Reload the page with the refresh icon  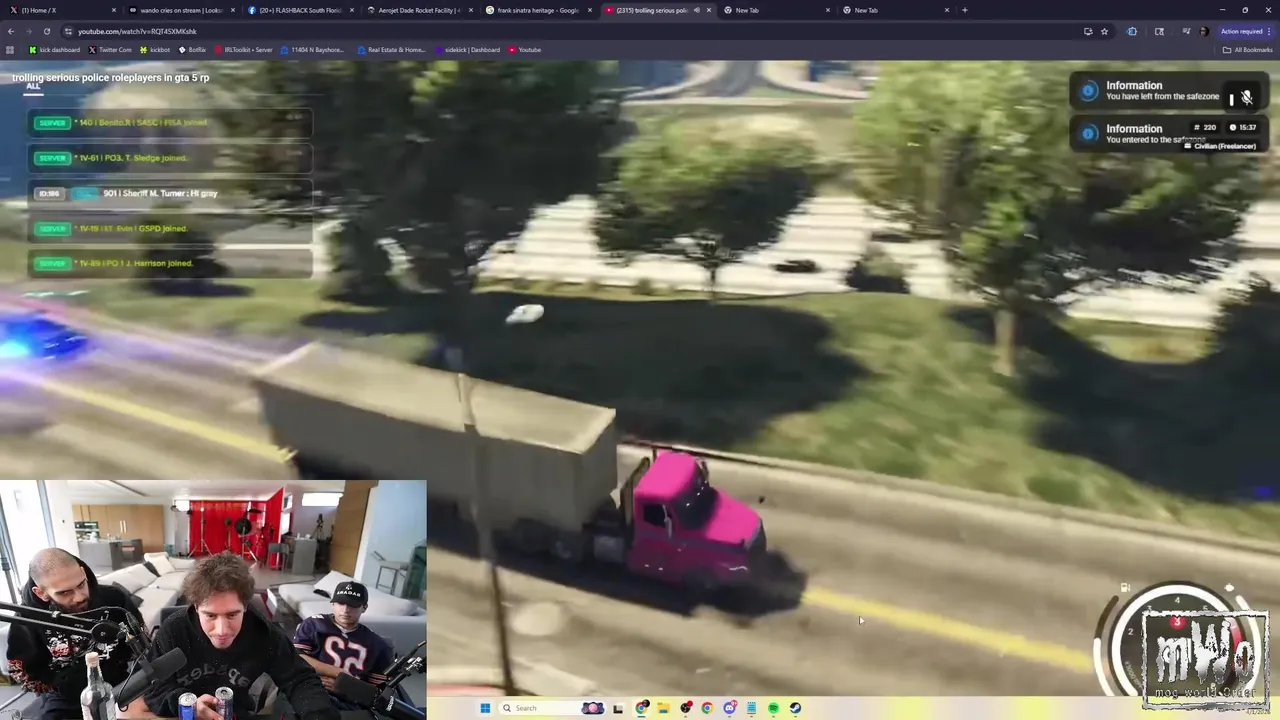(46, 31)
